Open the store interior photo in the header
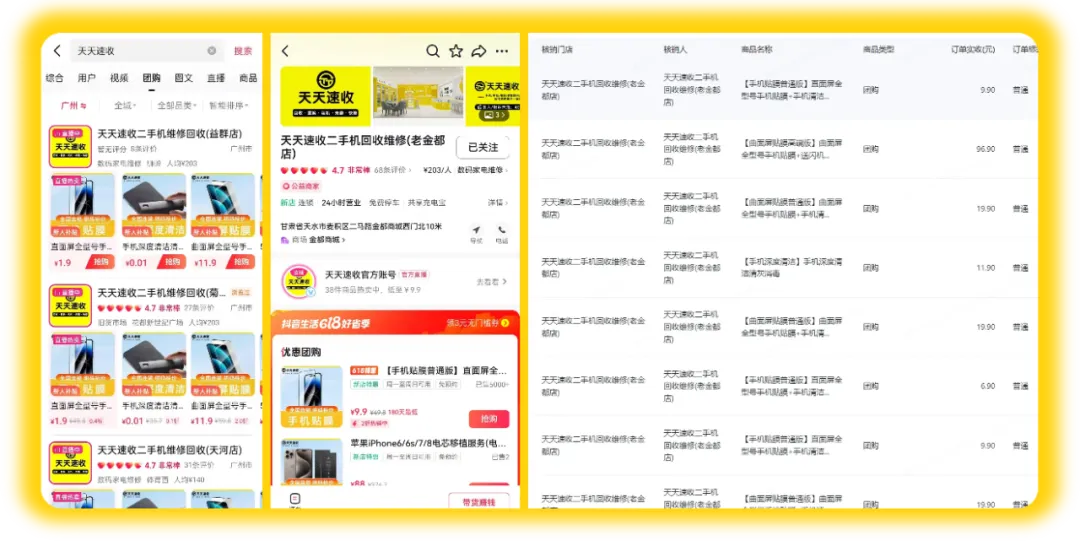 [x=418, y=96]
